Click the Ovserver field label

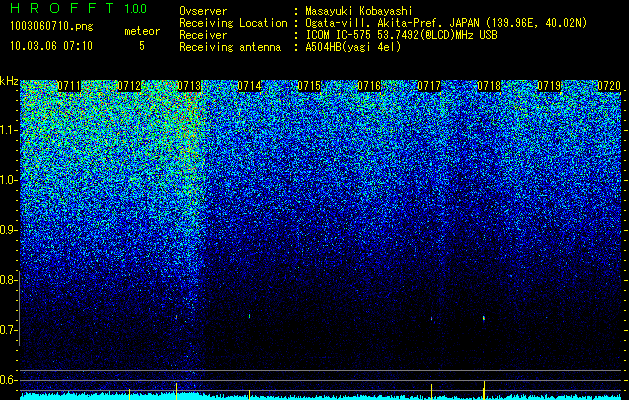(x=203, y=11)
